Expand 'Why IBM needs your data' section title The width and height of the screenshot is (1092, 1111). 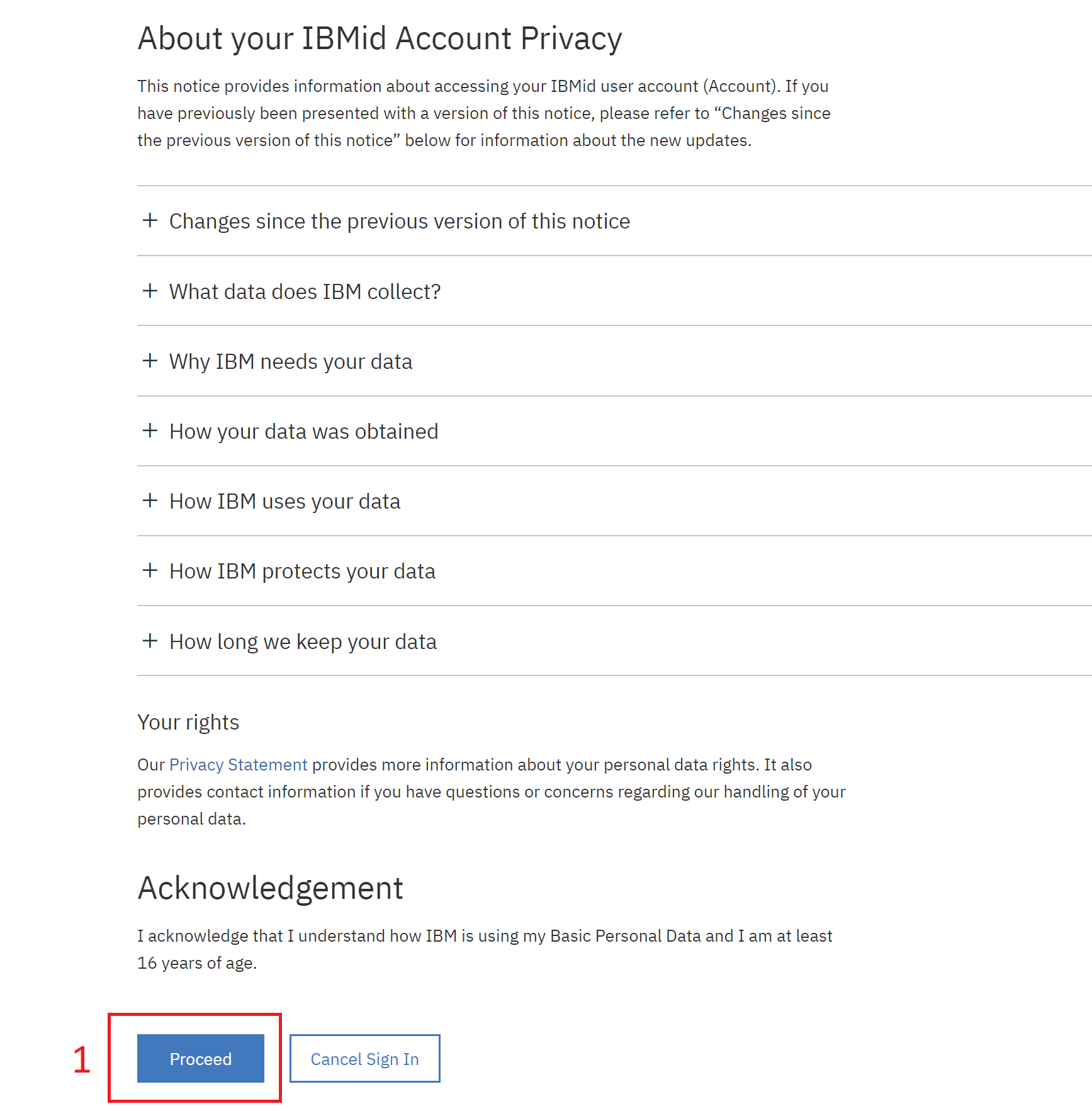point(290,362)
